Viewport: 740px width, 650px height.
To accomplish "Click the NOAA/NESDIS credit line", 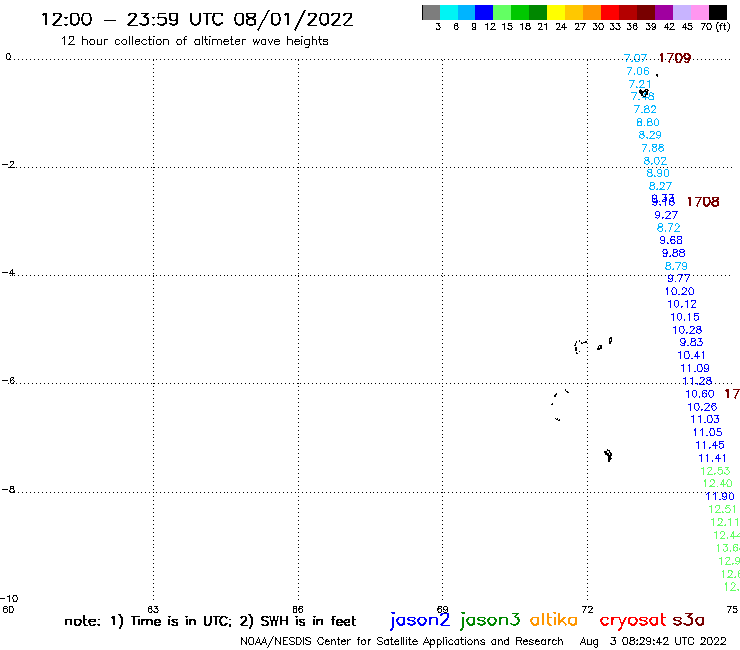I will click(x=402, y=642).
